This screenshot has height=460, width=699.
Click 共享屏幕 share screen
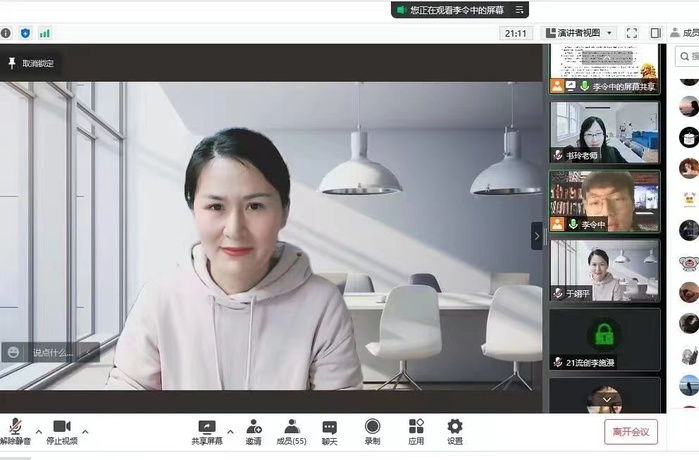pyautogui.click(x=207, y=432)
